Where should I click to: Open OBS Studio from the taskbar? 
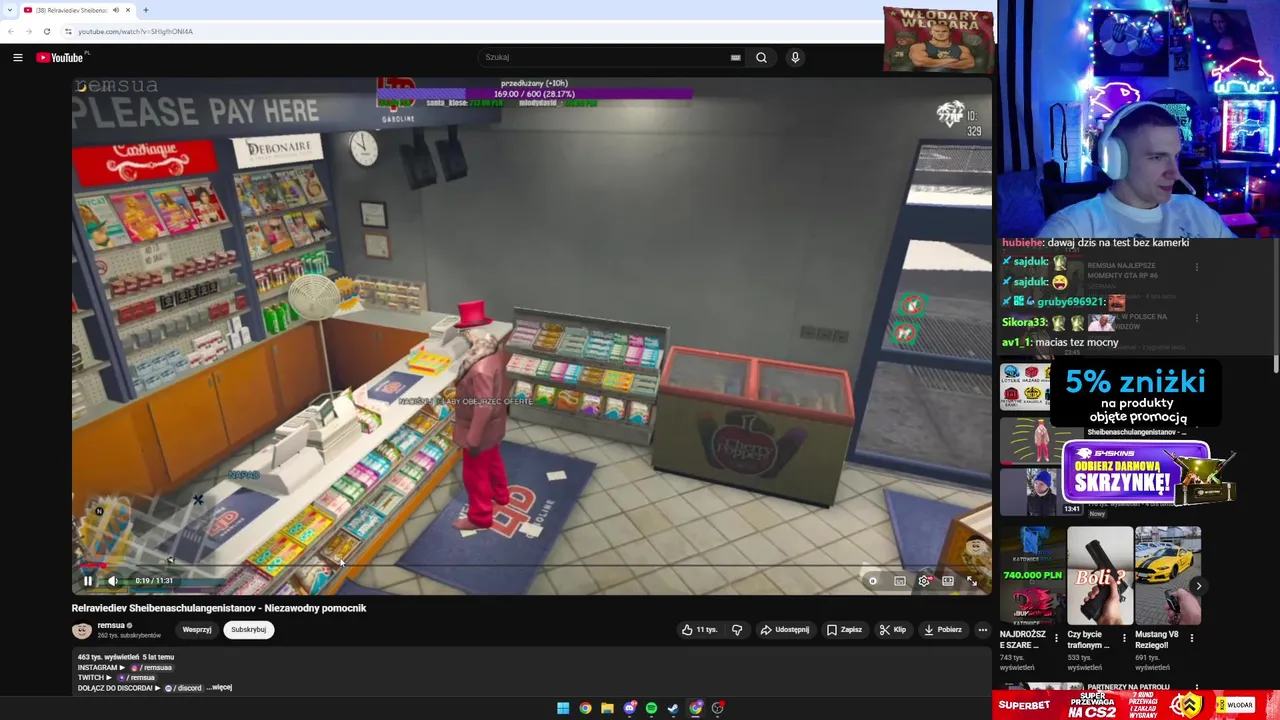tap(718, 708)
